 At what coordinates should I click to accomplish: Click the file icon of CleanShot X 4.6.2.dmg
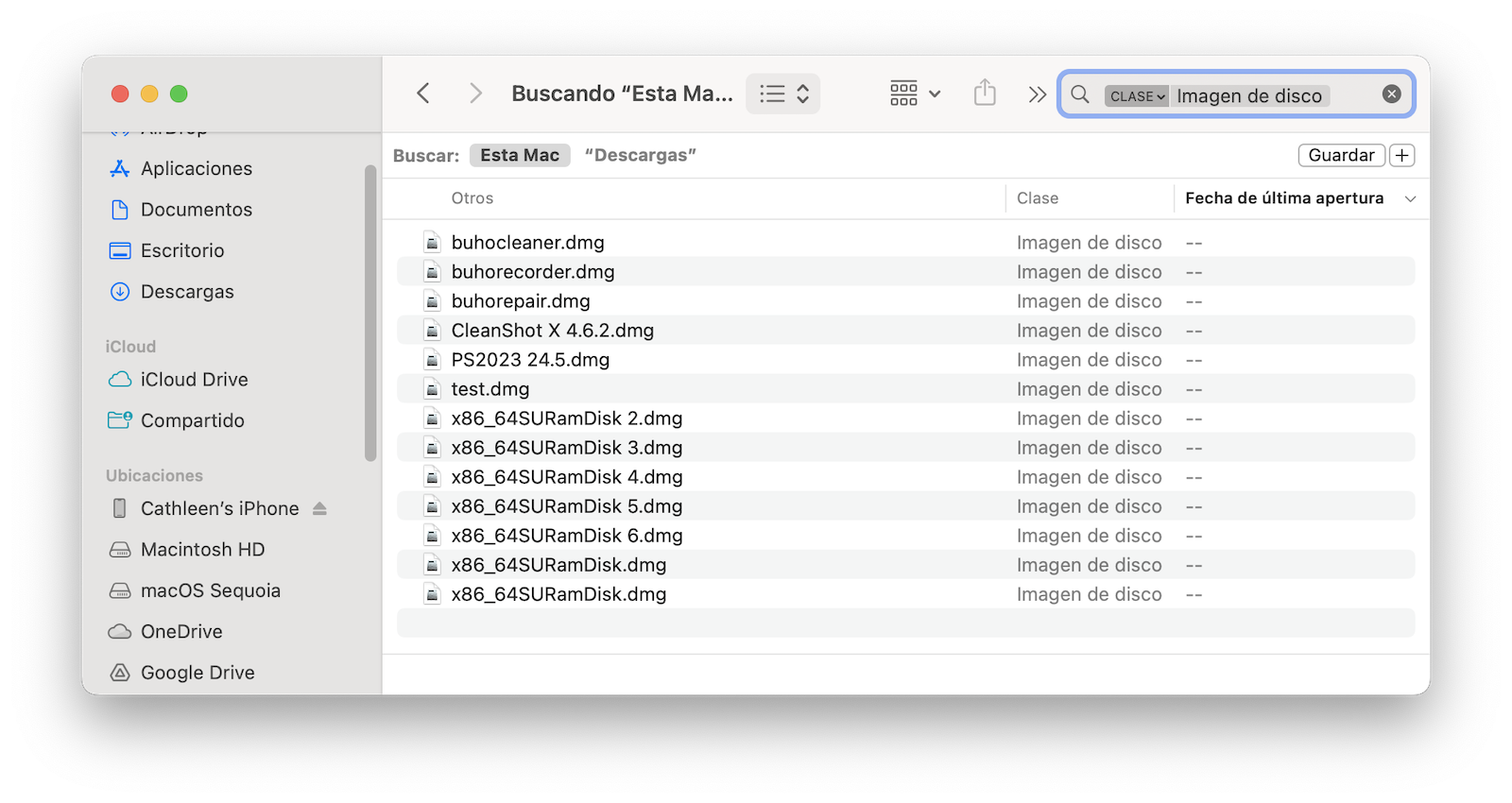click(x=432, y=331)
